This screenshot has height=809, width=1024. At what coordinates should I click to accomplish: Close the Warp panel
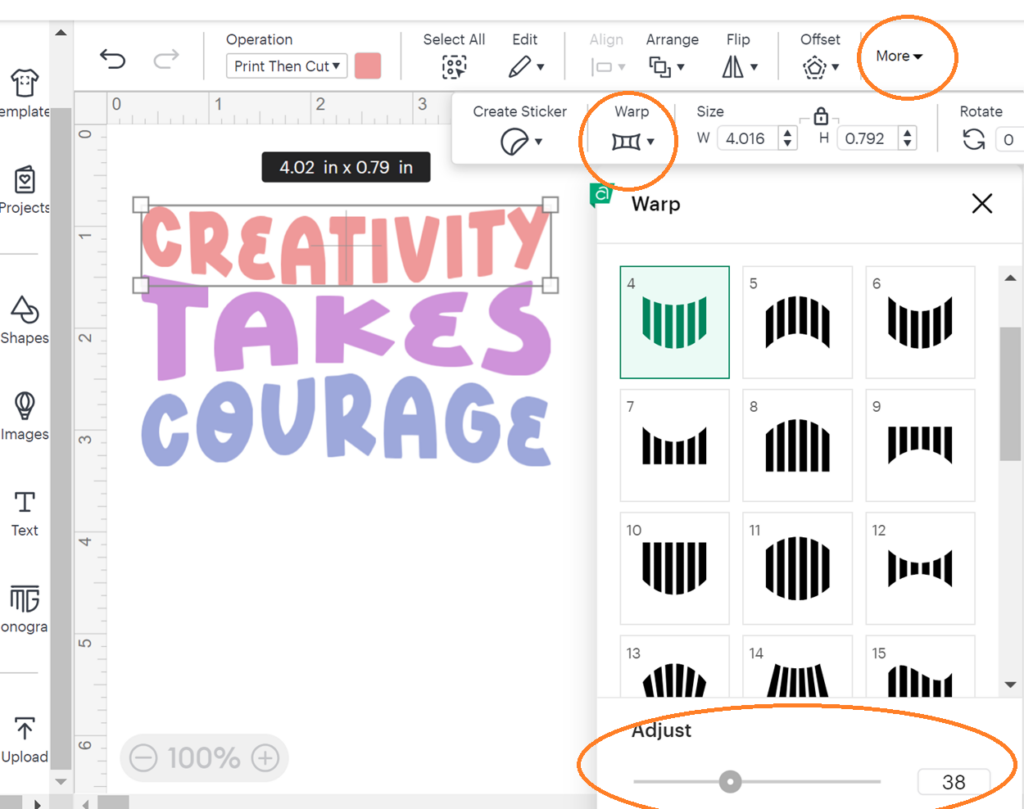(x=982, y=204)
